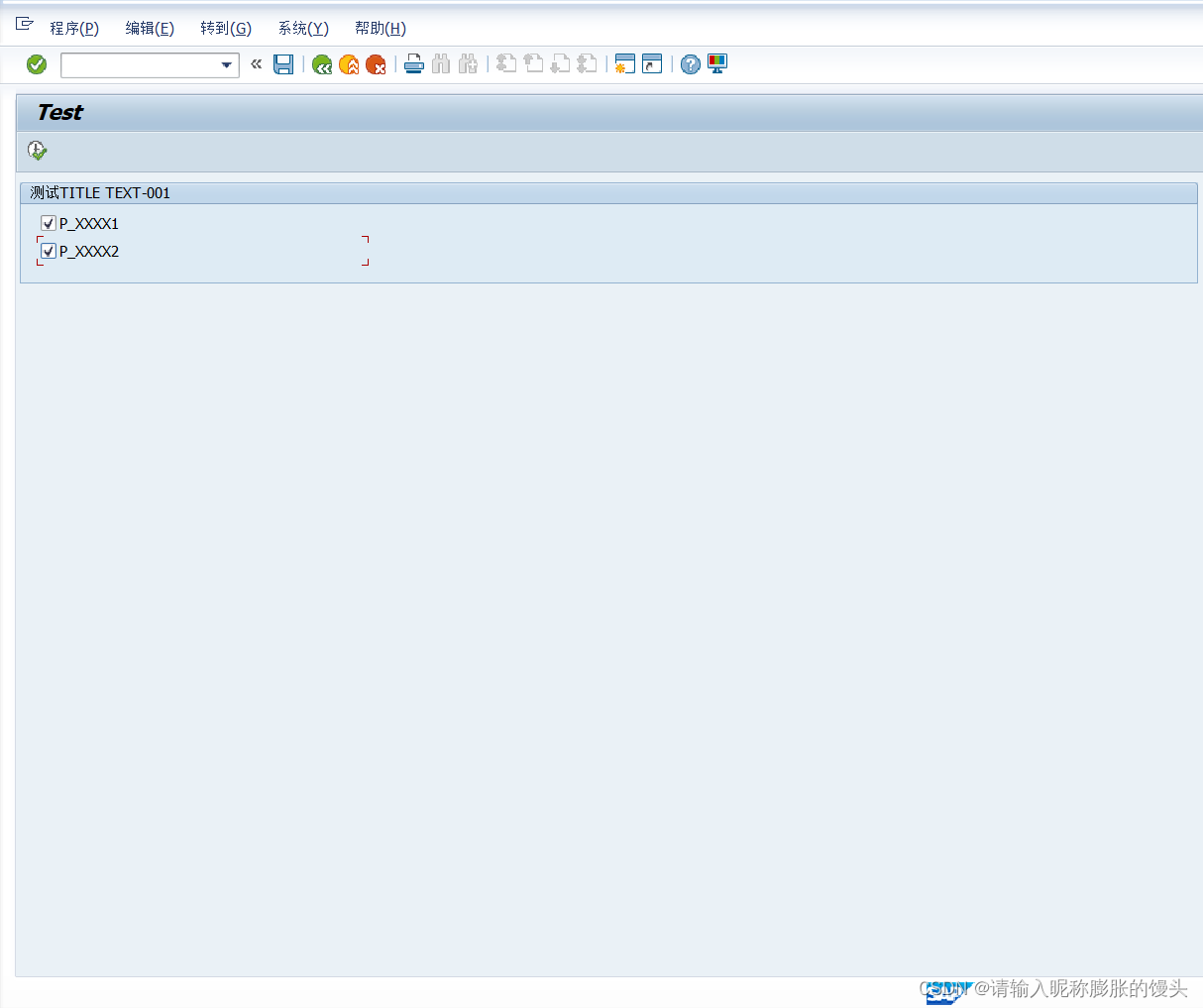The image size is (1203, 1008).
Task: Click the orange Exit icon
Action: 349,64
